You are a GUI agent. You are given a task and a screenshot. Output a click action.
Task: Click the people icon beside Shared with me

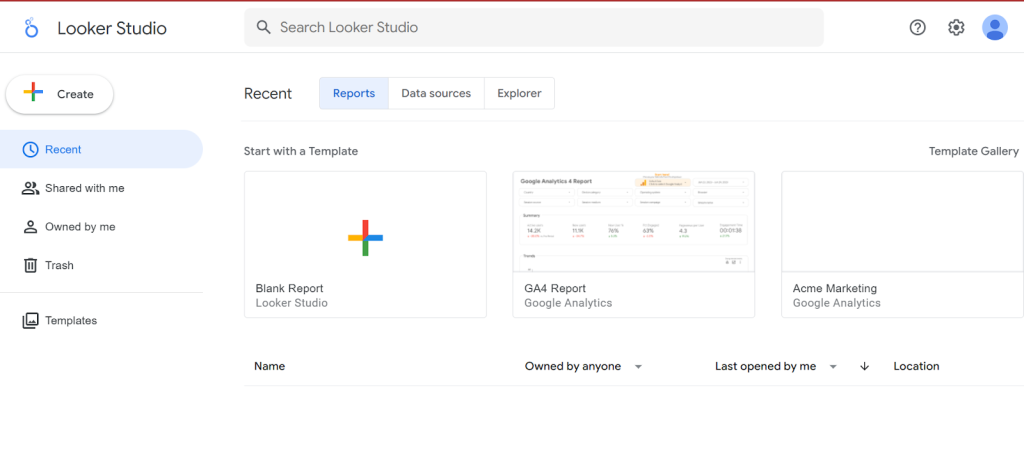pos(30,188)
